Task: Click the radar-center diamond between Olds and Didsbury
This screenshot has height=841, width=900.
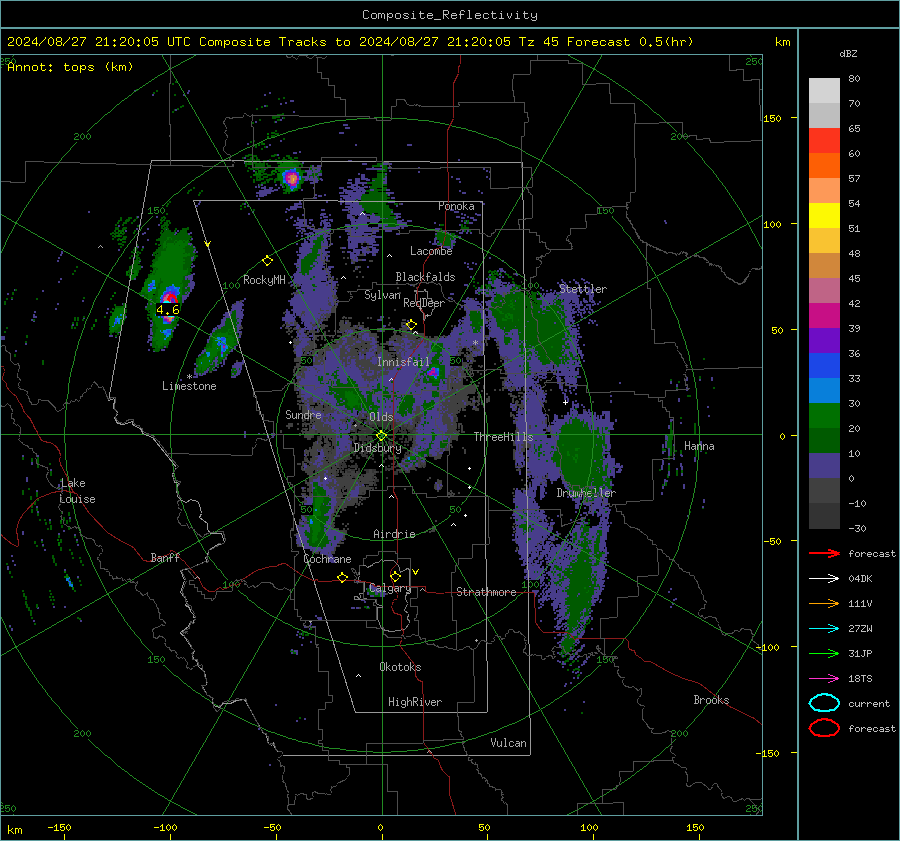Action: pyautogui.click(x=381, y=436)
